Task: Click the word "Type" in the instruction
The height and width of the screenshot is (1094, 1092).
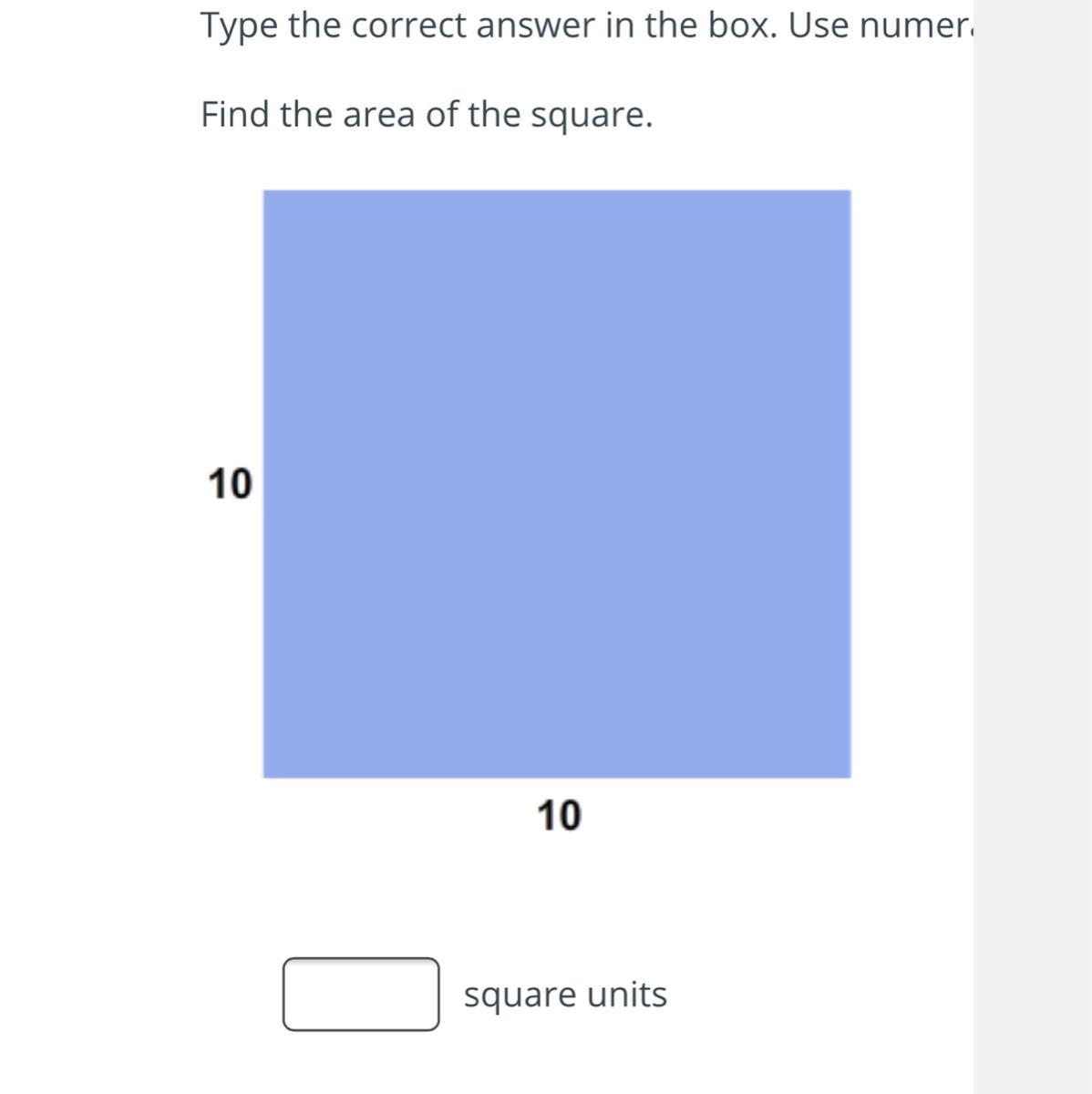Action: pyautogui.click(x=240, y=26)
